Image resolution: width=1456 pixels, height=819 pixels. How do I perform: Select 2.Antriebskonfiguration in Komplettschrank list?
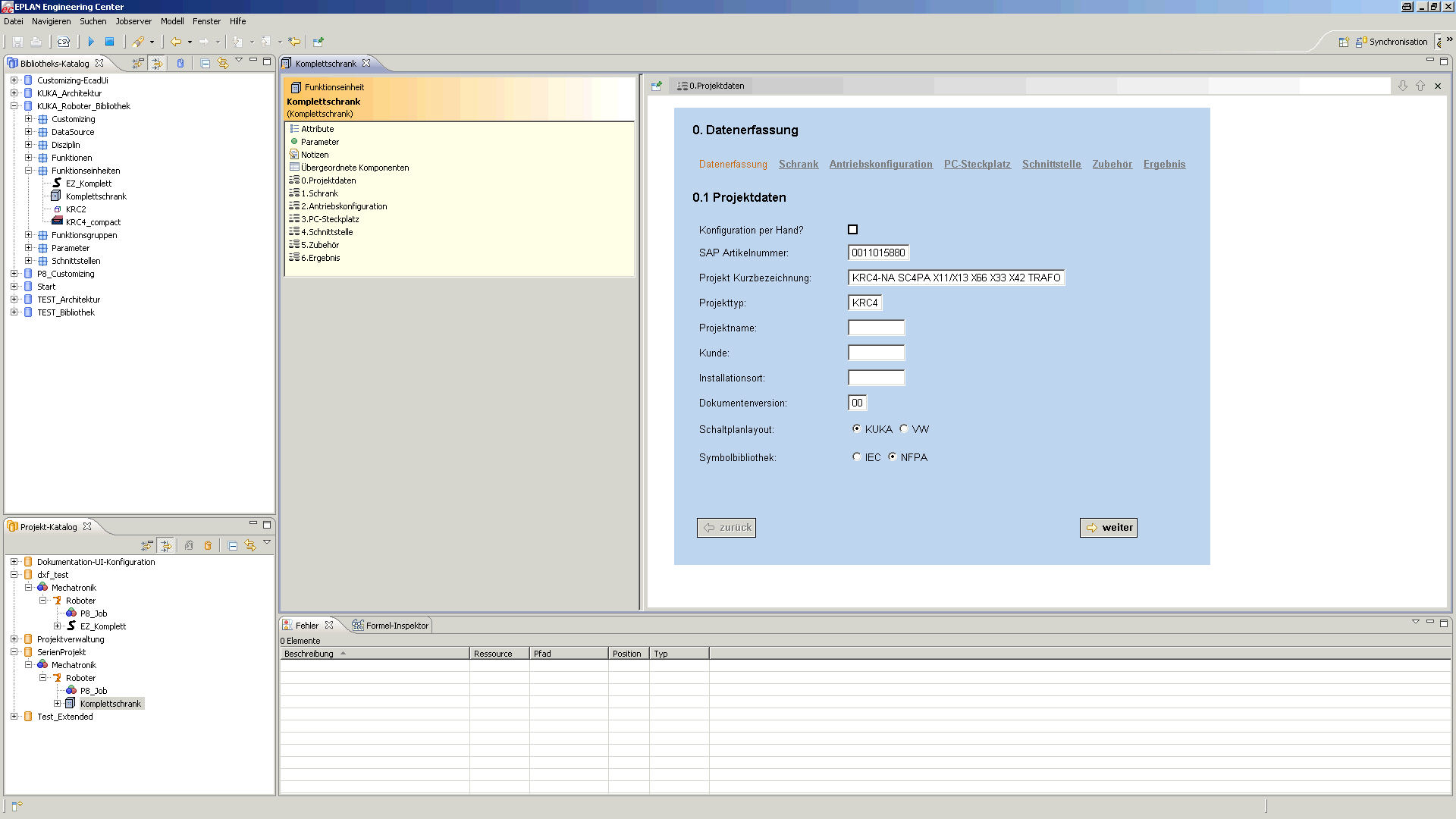344,206
